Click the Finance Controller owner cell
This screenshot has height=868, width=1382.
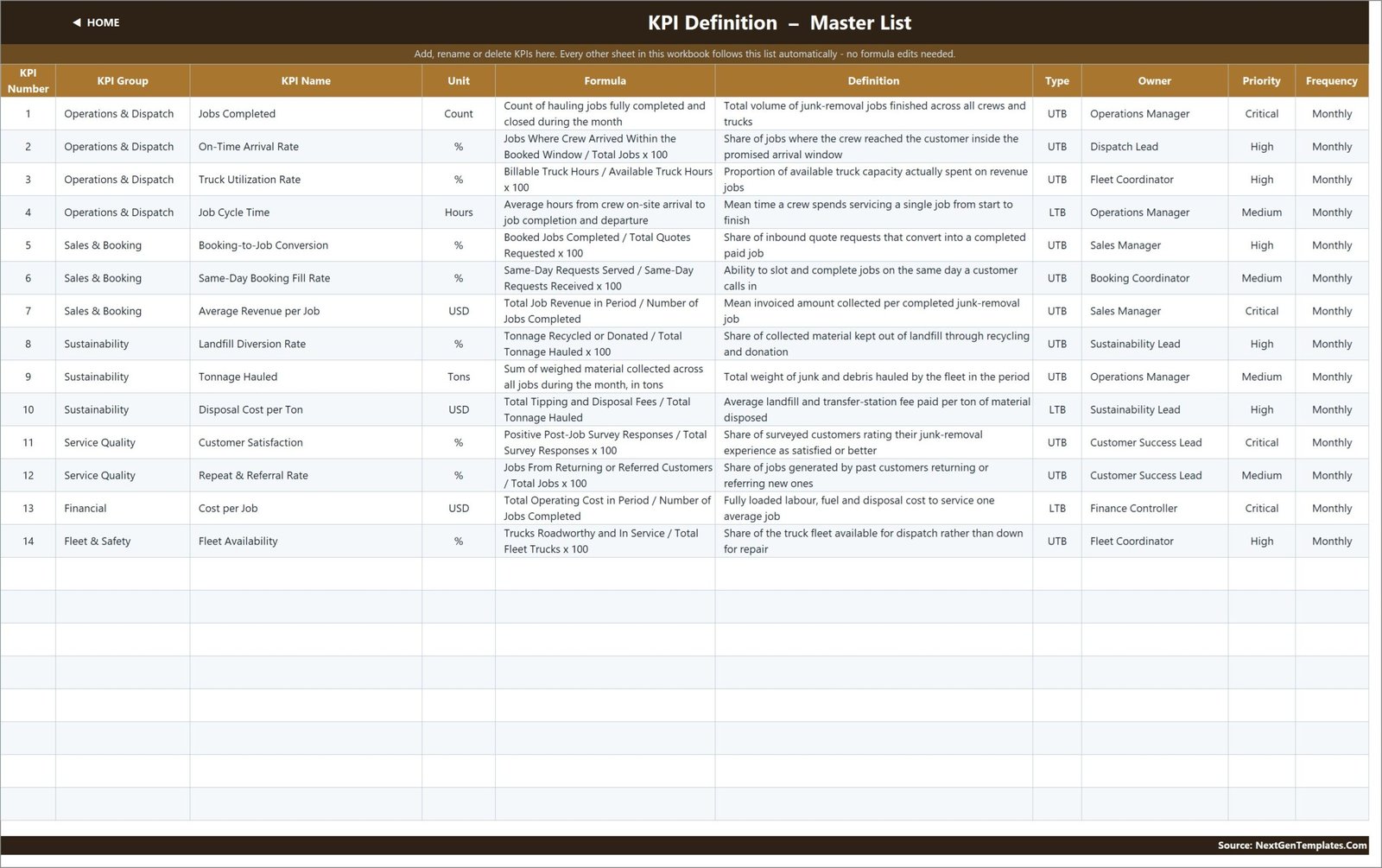[x=1154, y=508]
